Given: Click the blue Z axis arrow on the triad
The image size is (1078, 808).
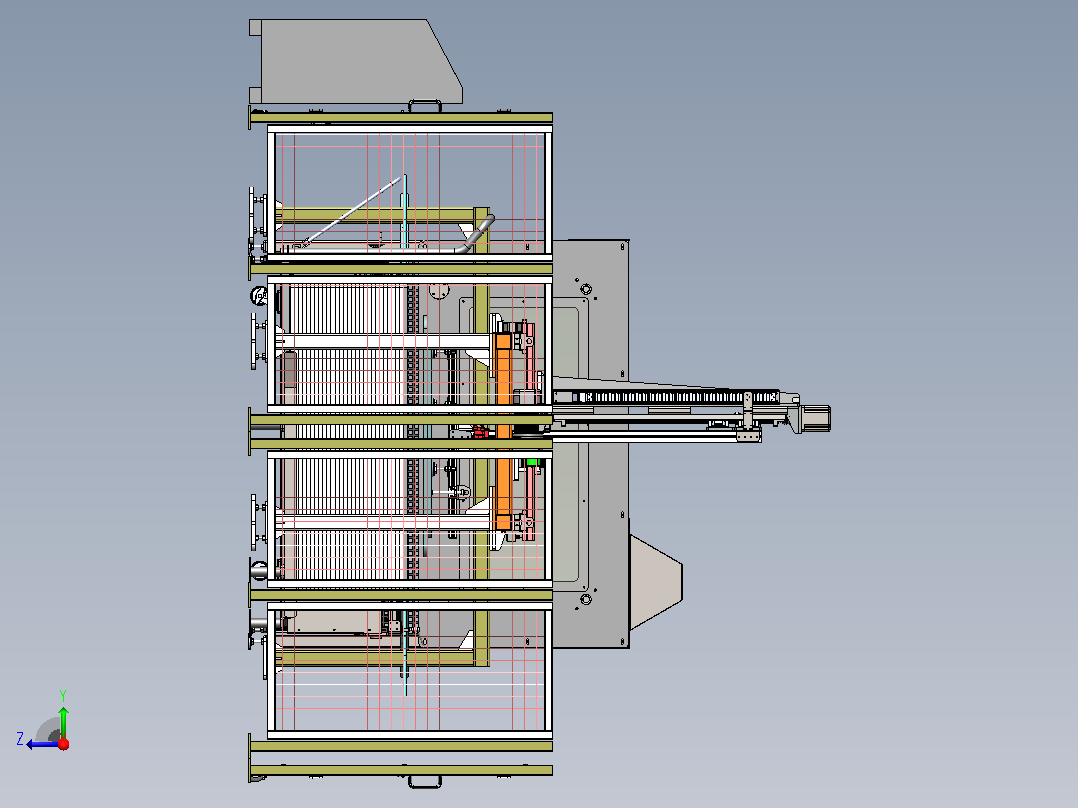Looking at the screenshot, I should [x=42, y=744].
